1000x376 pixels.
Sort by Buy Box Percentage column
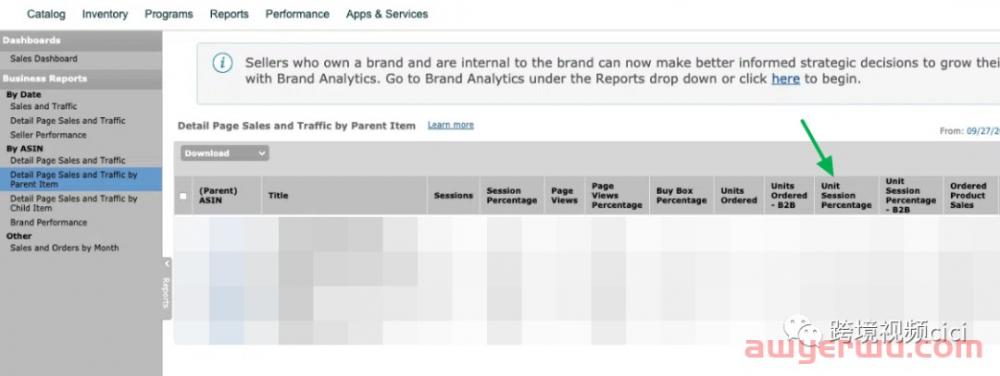point(681,196)
